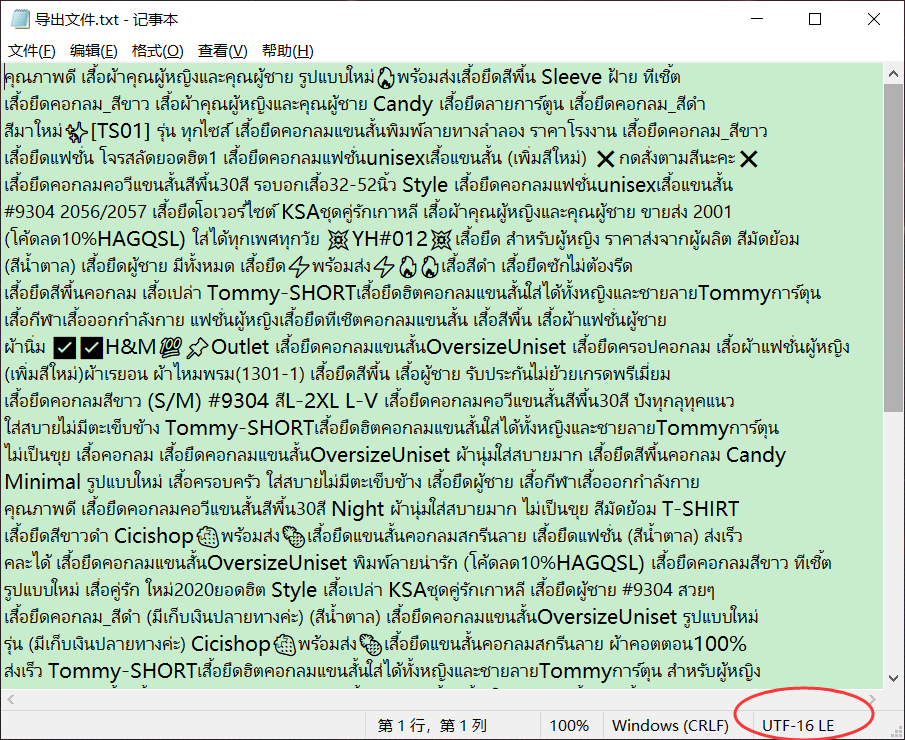Click the horizontal scrollbar right arrow
Screen dimensions: 905x740
coord(874,698)
